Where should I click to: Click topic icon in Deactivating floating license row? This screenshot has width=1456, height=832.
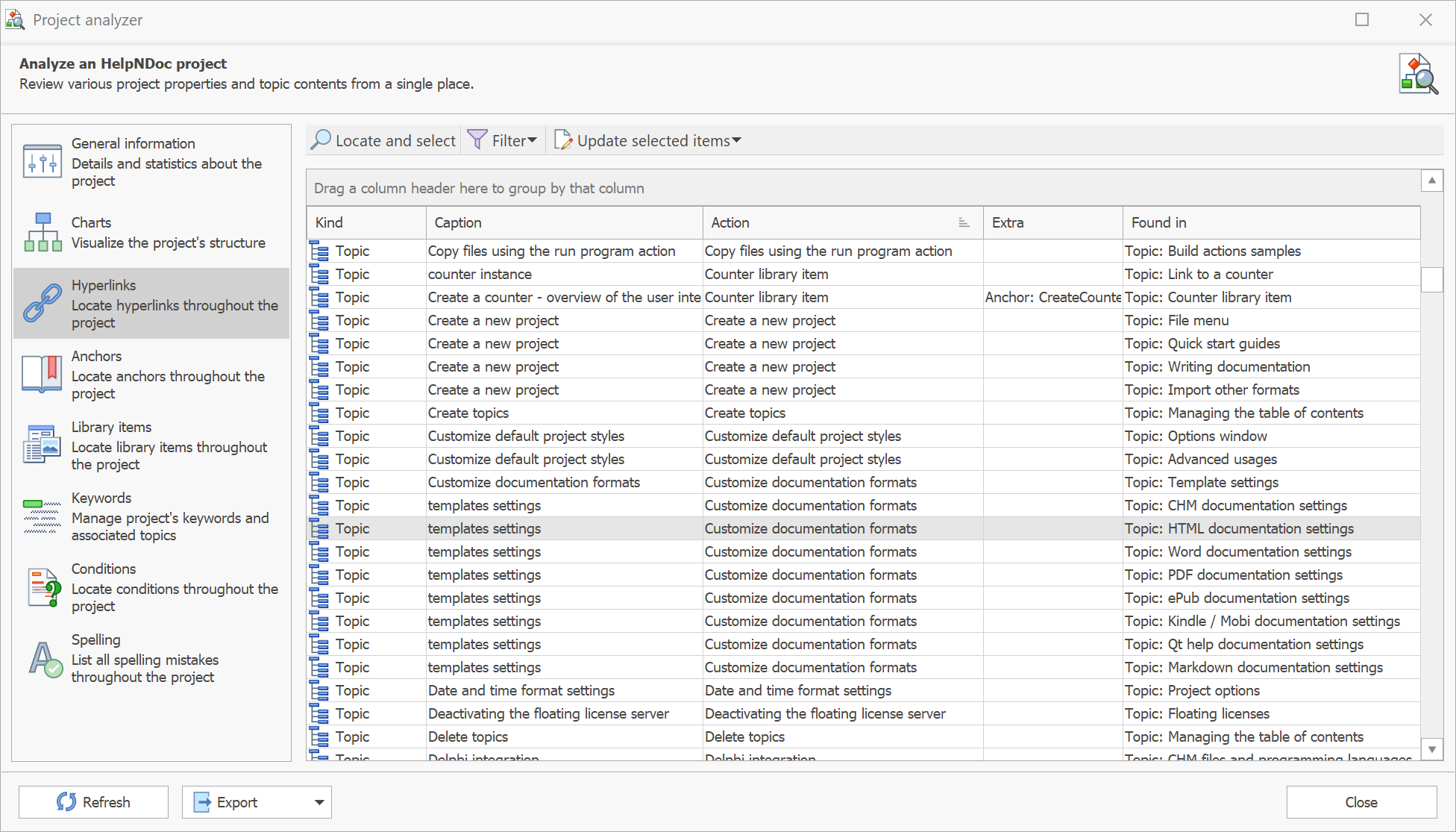point(319,713)
